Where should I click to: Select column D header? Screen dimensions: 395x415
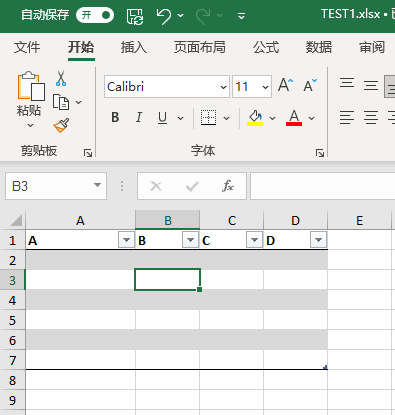point(295,220)
